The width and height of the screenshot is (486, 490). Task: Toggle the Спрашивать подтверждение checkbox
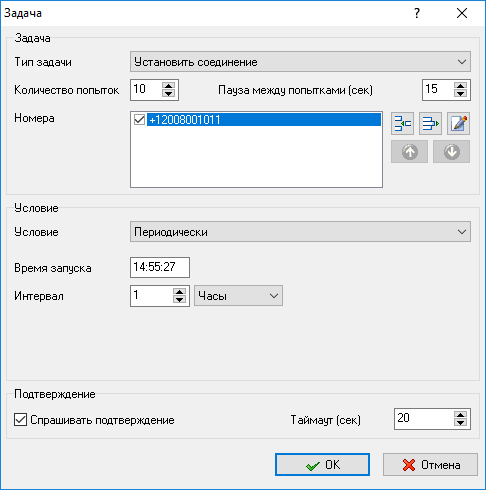click(x=20, y=420)
